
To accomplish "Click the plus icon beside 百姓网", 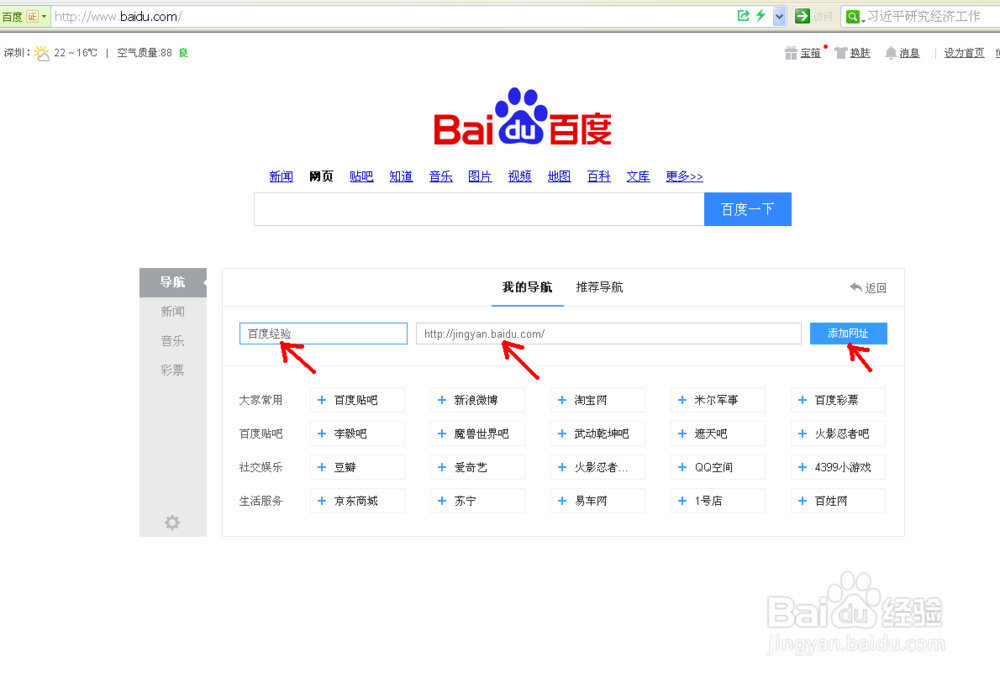I will tap(802, 501).
